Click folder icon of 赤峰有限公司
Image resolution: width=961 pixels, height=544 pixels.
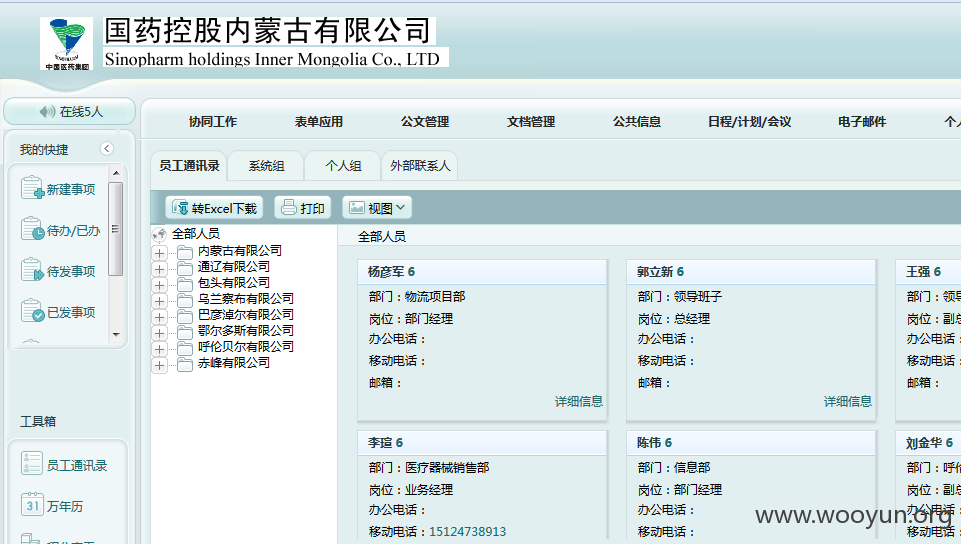[x=185, y=363]
